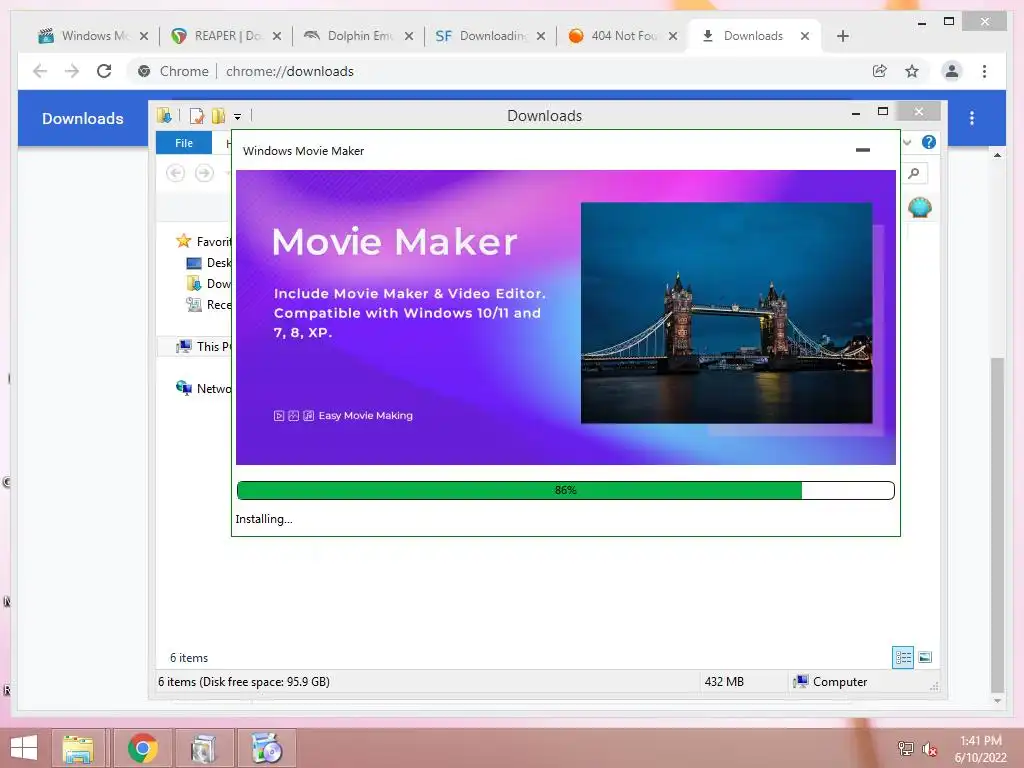1024x768 pixels.
Task: Open File Explorer from the taskbar
Action: tap(78, 748)
